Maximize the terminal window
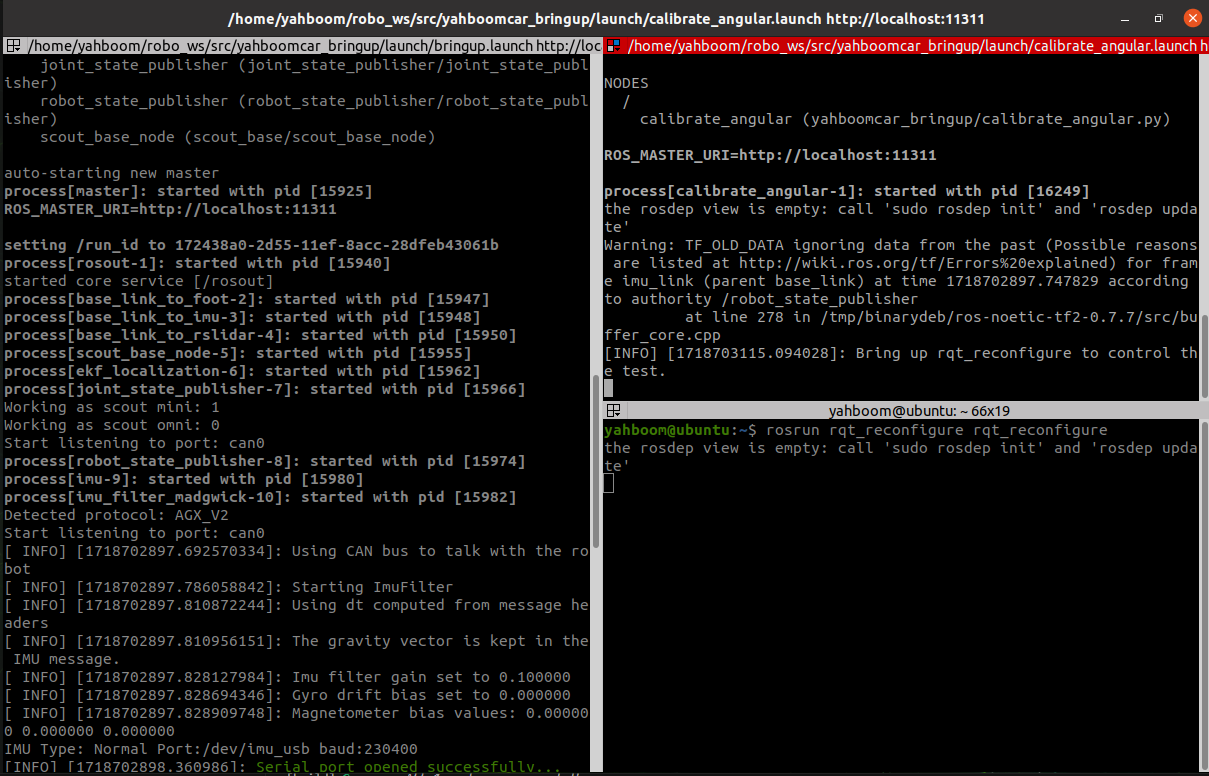The height and width of the screenshot is (776, 1209). [x=1159, y=18]
